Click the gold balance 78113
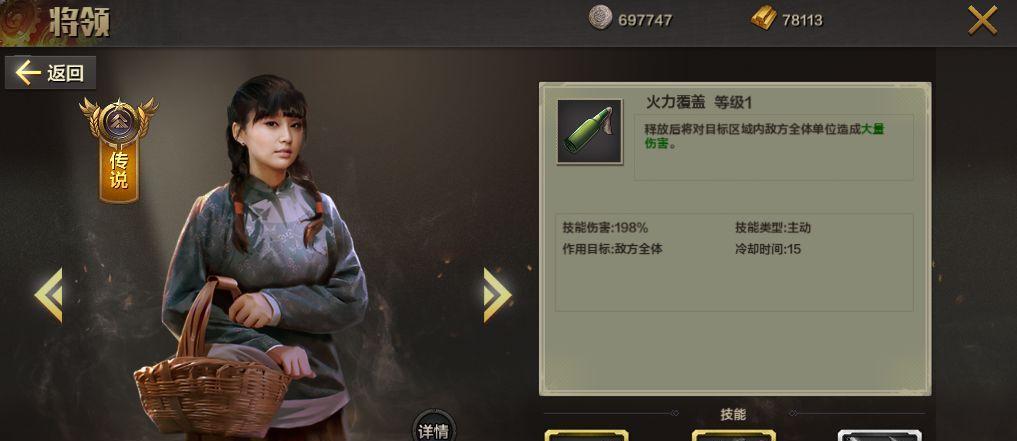The image size is (1017, 441). 802,20
